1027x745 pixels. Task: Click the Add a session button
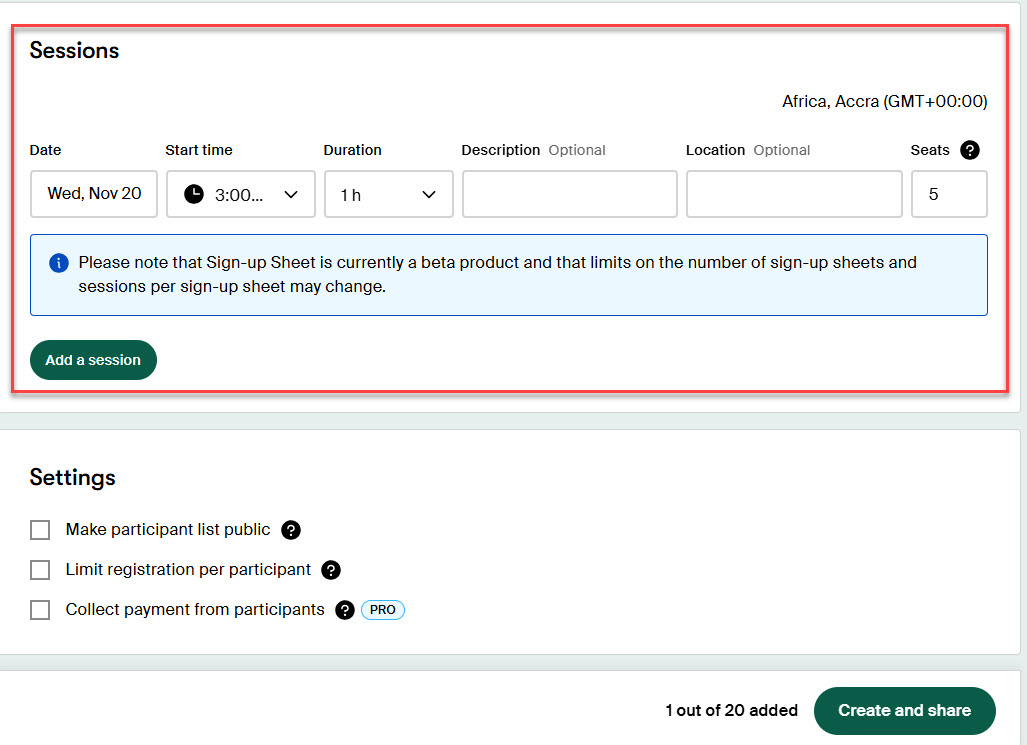pos(93,360)
